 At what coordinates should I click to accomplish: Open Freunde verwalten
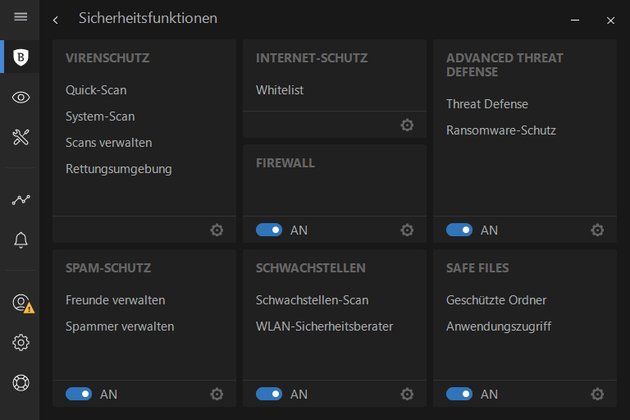click(115, 300)
